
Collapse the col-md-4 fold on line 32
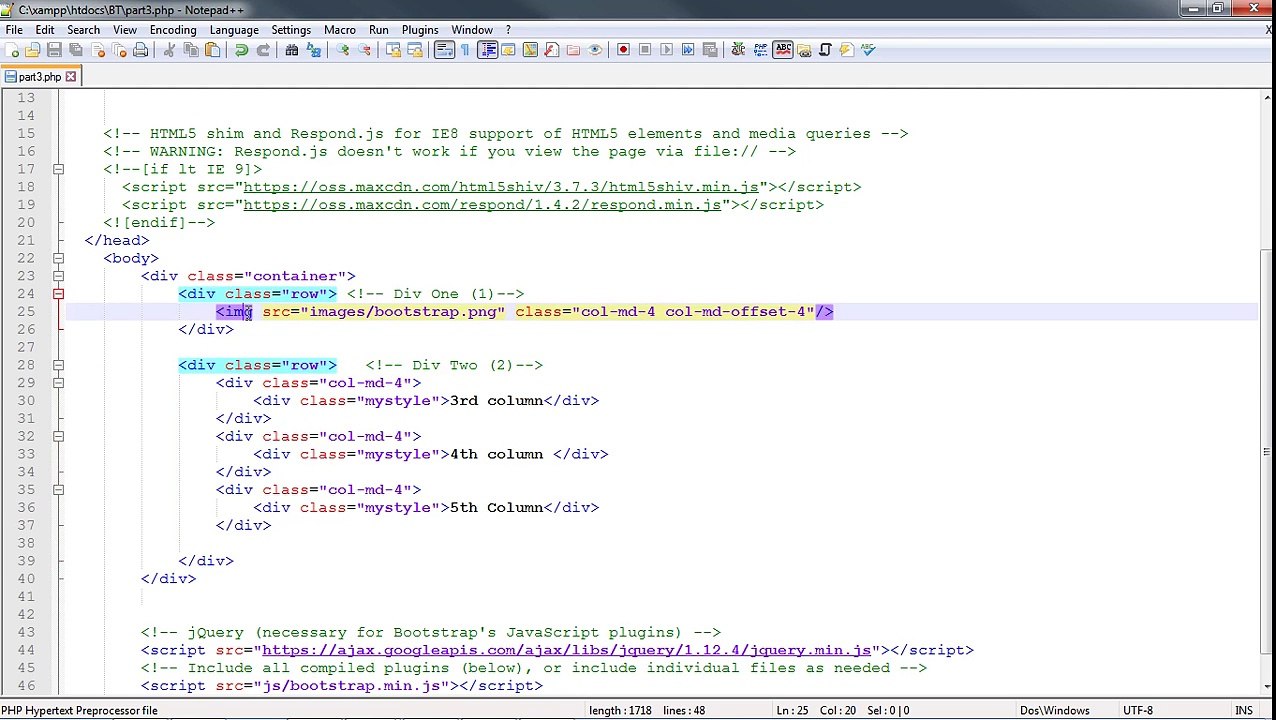58,436
